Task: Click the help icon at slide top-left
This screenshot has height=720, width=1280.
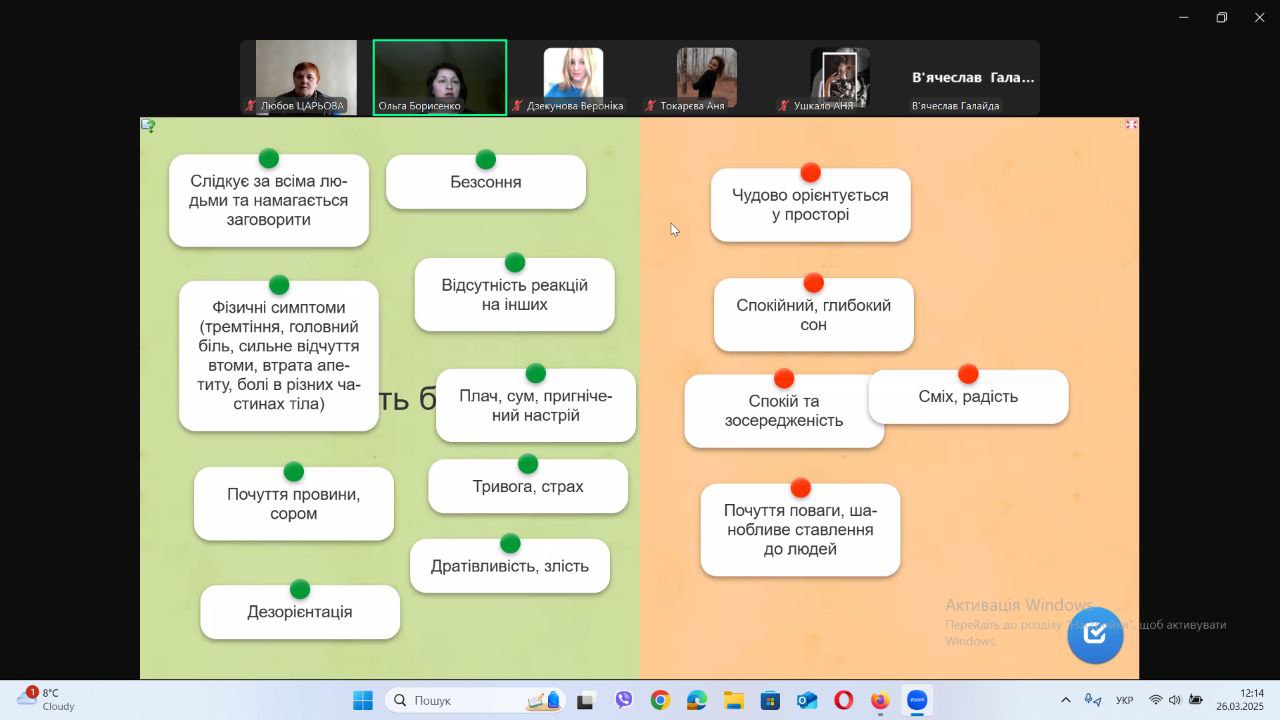Action: (x=148, y=126)
